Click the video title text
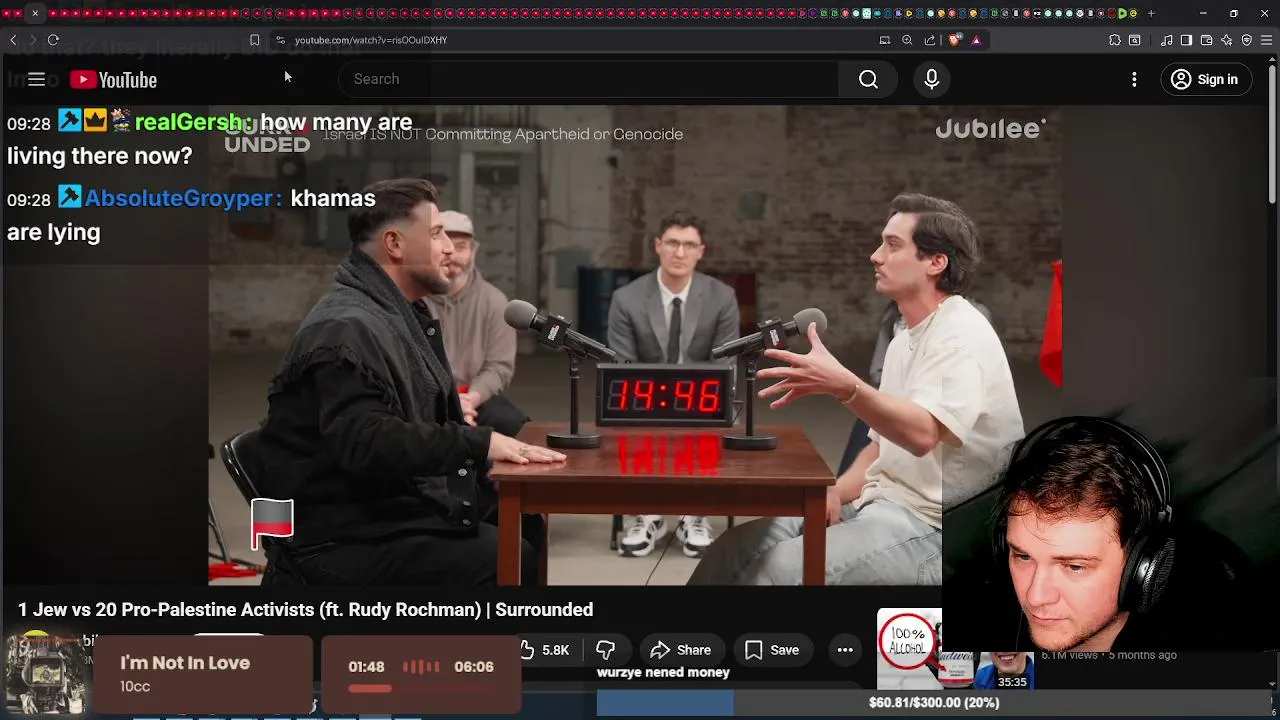The width and height of the screenshot is (1280, 720). (305, 610)
